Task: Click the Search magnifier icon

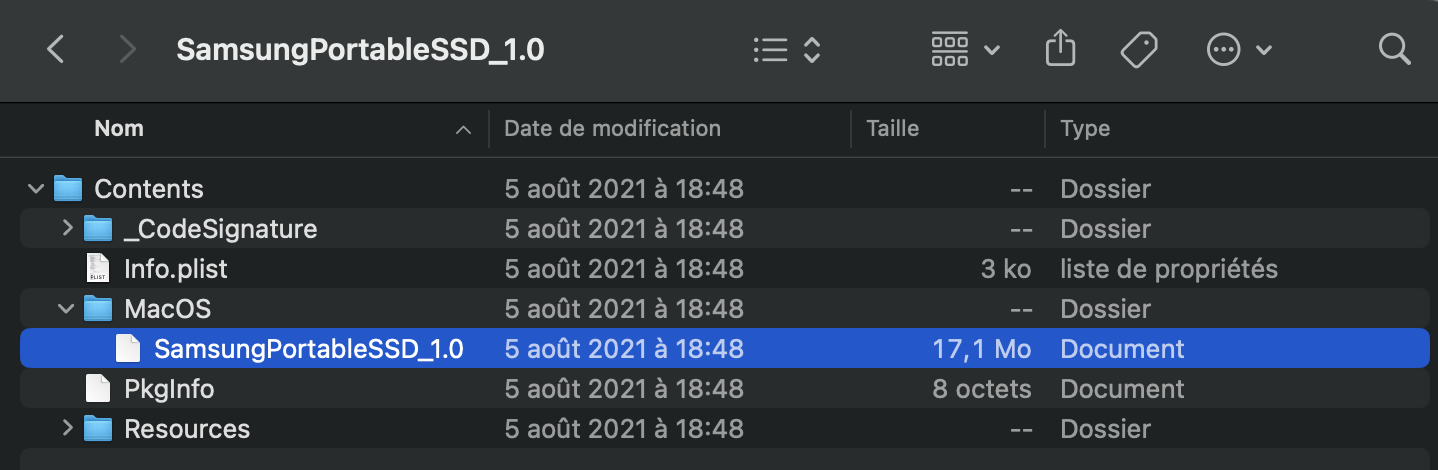Action: tap(1394, 50)
